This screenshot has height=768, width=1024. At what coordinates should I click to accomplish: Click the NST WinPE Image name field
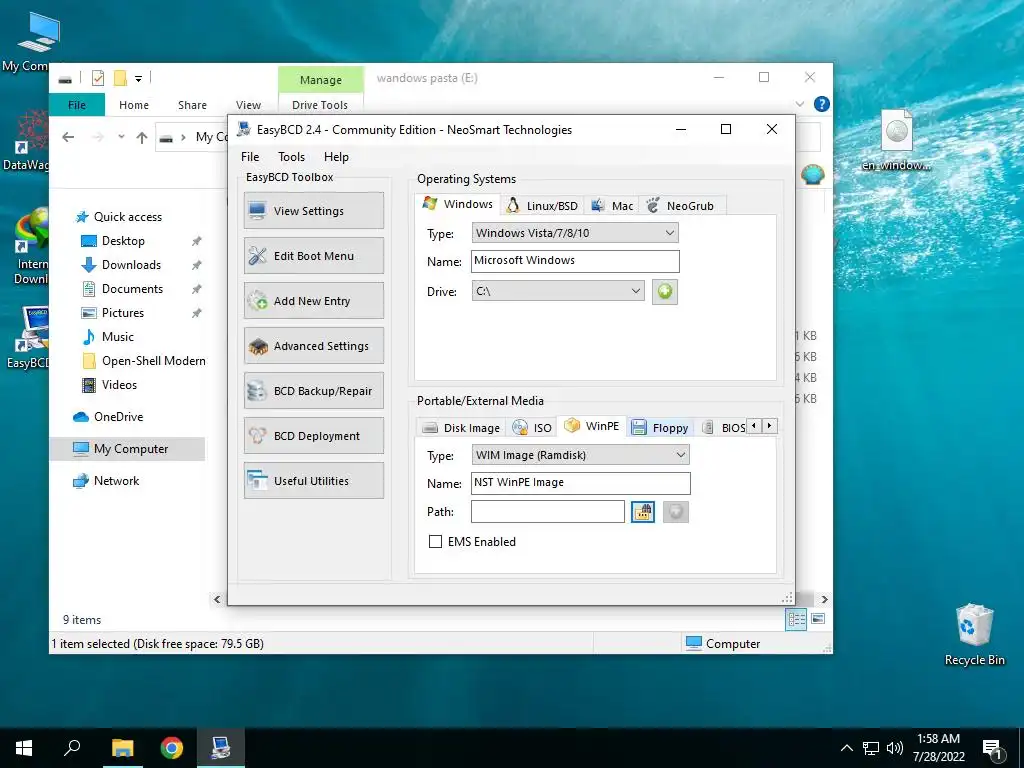581,483
